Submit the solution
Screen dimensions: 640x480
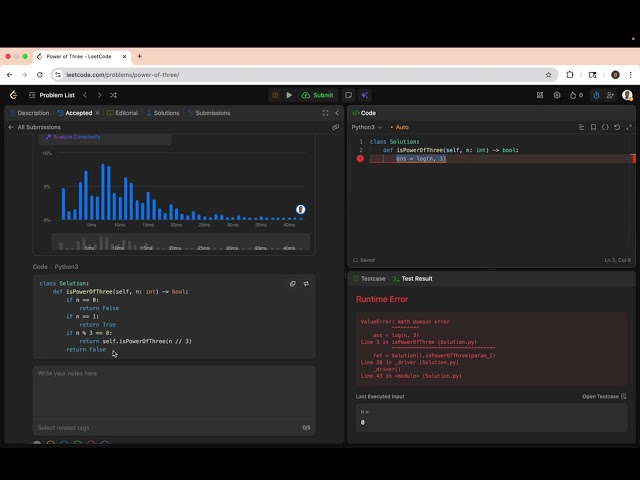pyautogui.click(x=318, y=95)
